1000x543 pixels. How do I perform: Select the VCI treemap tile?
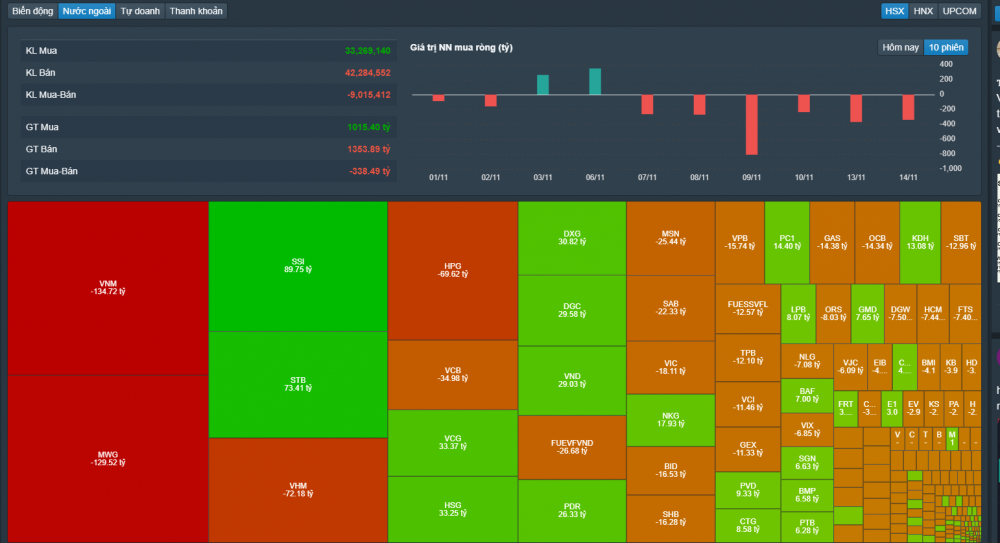click(747, 404)
